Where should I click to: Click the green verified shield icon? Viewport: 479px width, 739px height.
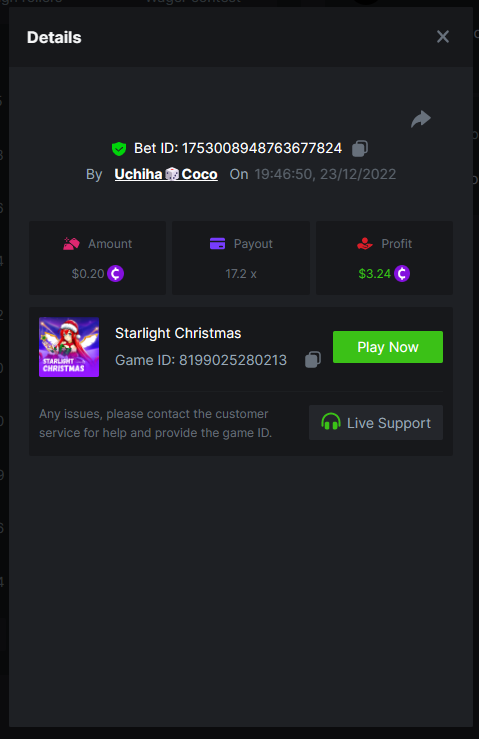coord(119,148)
